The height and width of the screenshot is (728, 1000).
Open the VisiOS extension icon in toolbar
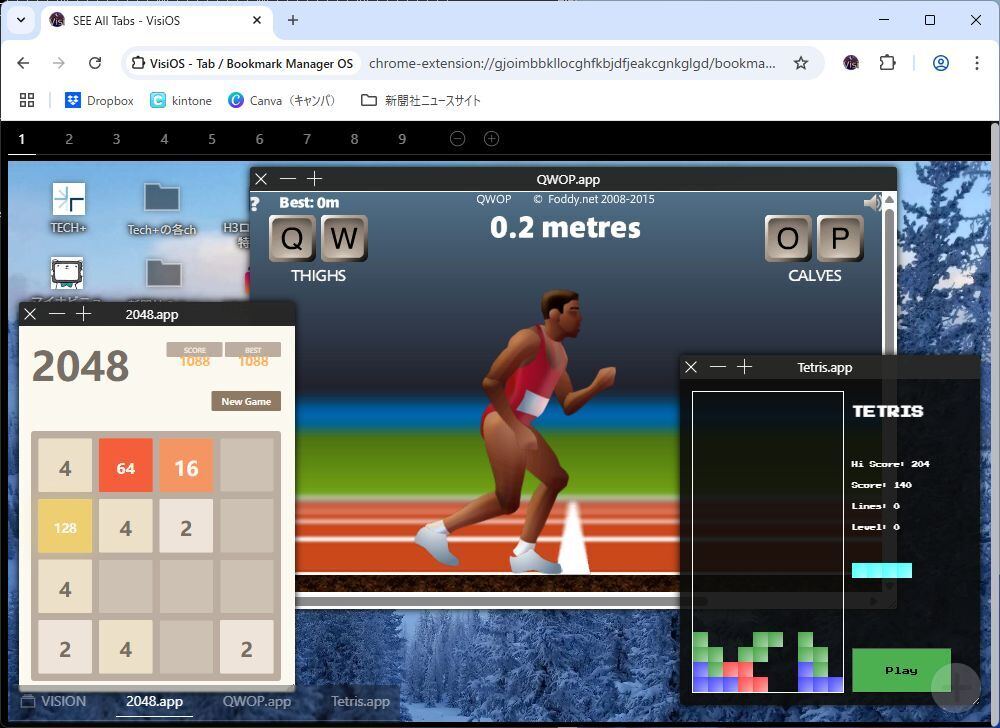click(x=851, y=63)
